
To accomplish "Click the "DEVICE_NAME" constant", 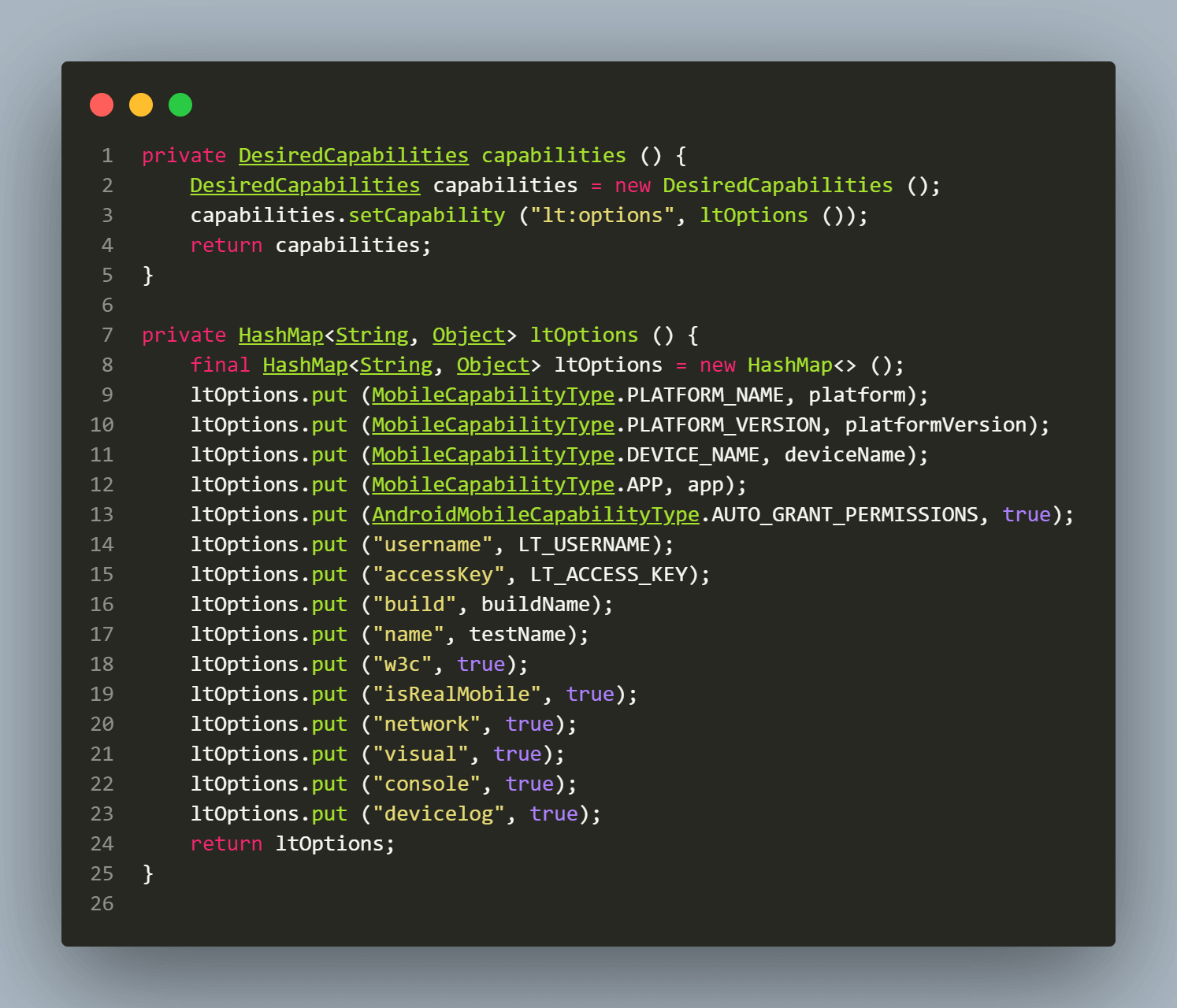I will (x=693, y=455).
